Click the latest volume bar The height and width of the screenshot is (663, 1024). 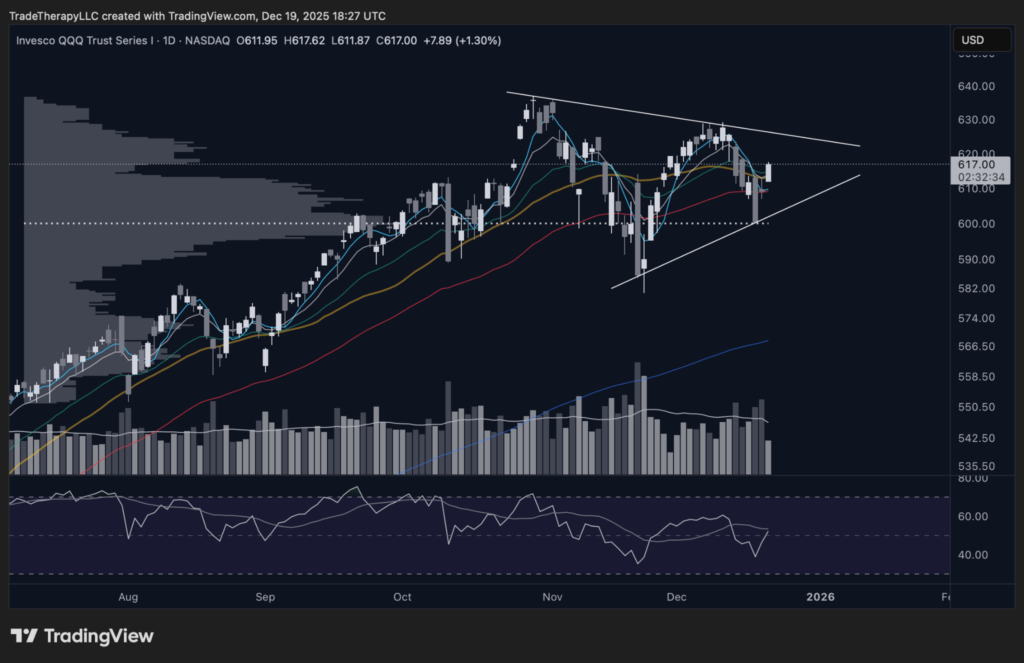coord(768,455)
